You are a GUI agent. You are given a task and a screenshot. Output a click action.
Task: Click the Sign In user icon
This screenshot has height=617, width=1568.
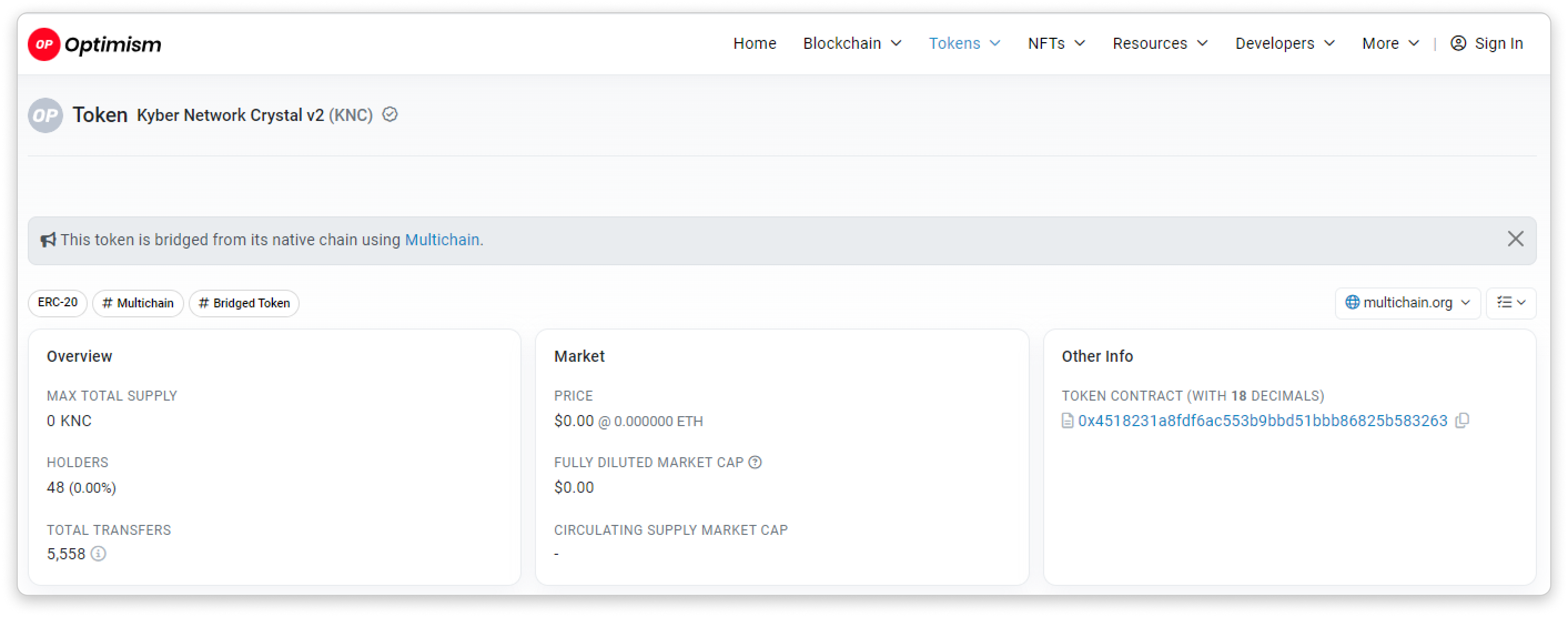coord(1459,43)
